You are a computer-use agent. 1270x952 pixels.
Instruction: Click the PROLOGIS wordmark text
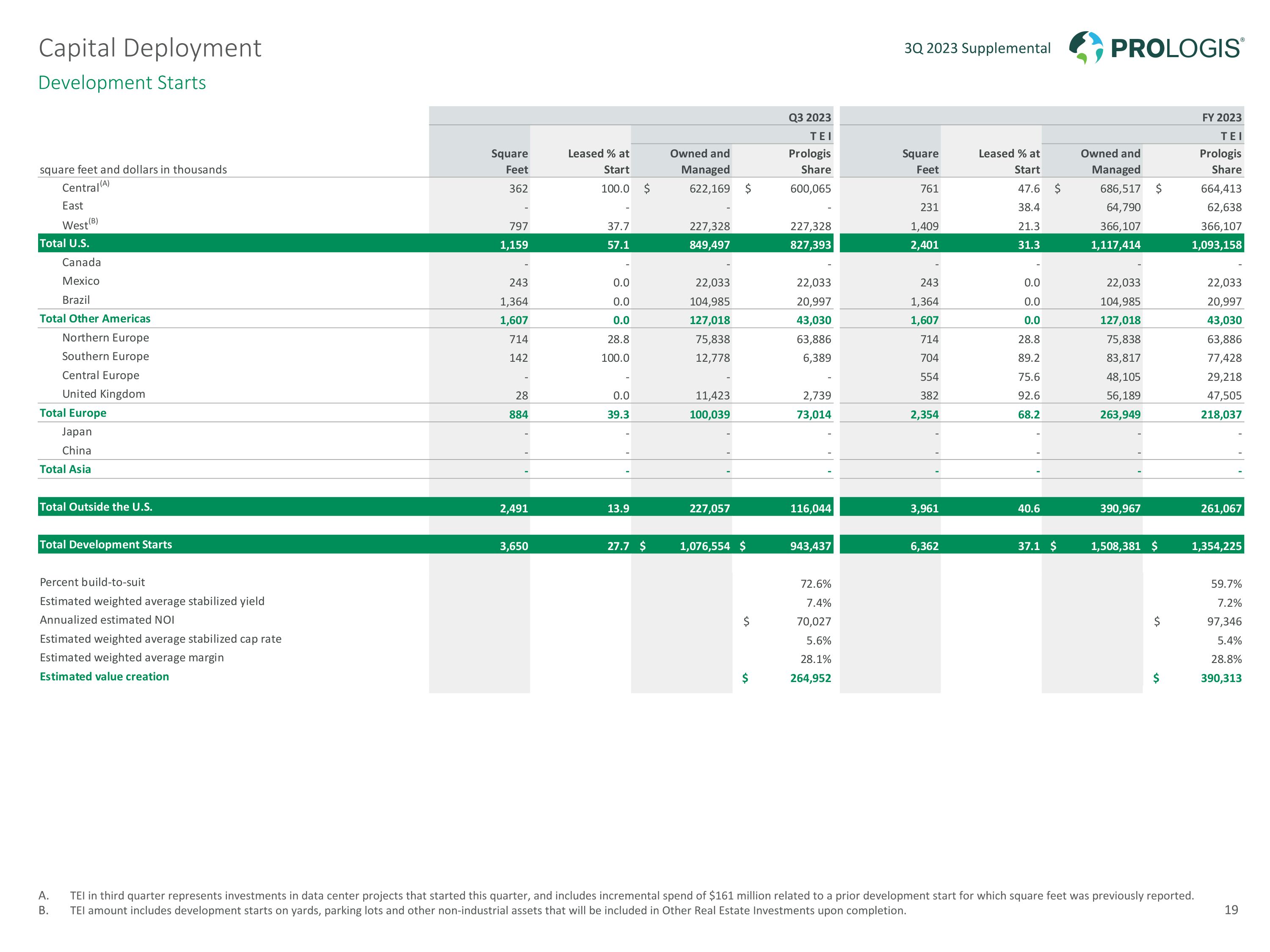point(1176,48)
